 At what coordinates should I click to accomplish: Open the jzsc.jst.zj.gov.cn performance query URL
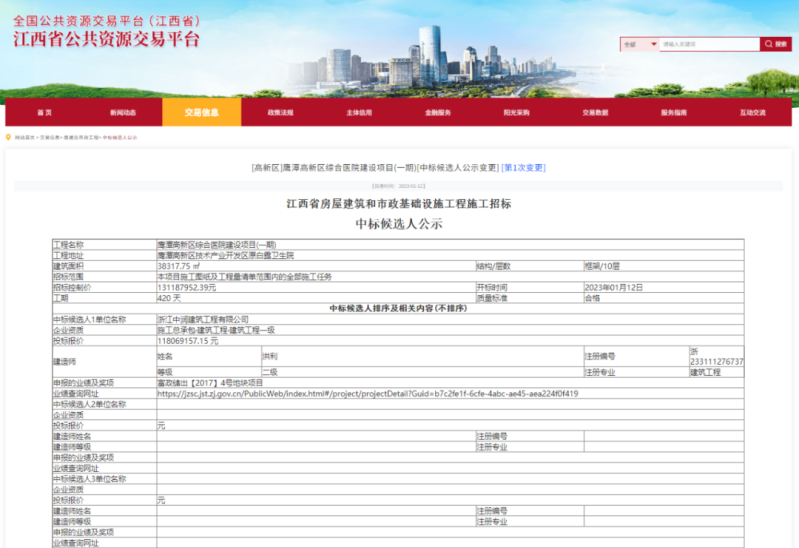(367, 393)
